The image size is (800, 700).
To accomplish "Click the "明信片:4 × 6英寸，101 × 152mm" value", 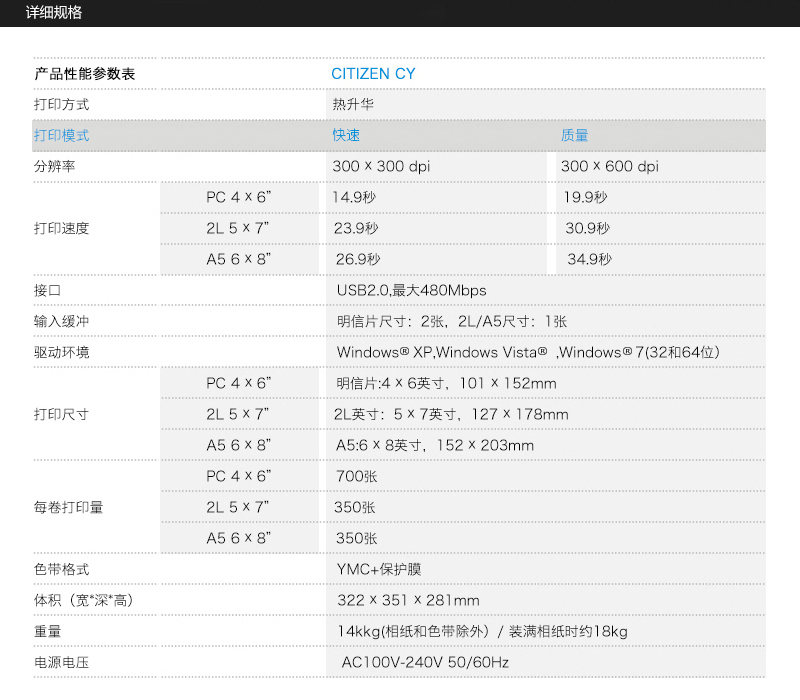I will 446,383.
